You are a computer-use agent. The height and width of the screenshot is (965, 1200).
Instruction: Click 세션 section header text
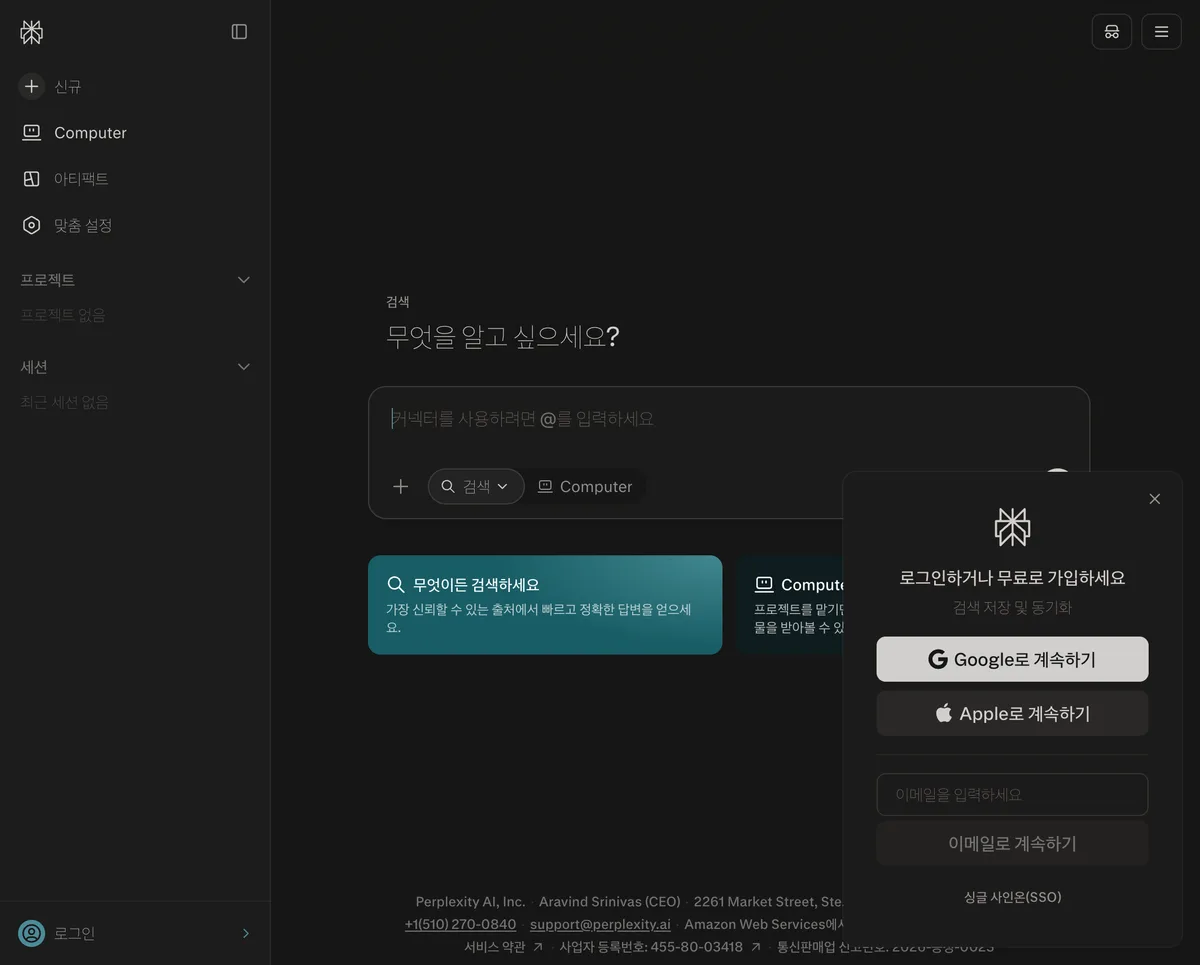point(34,367)
